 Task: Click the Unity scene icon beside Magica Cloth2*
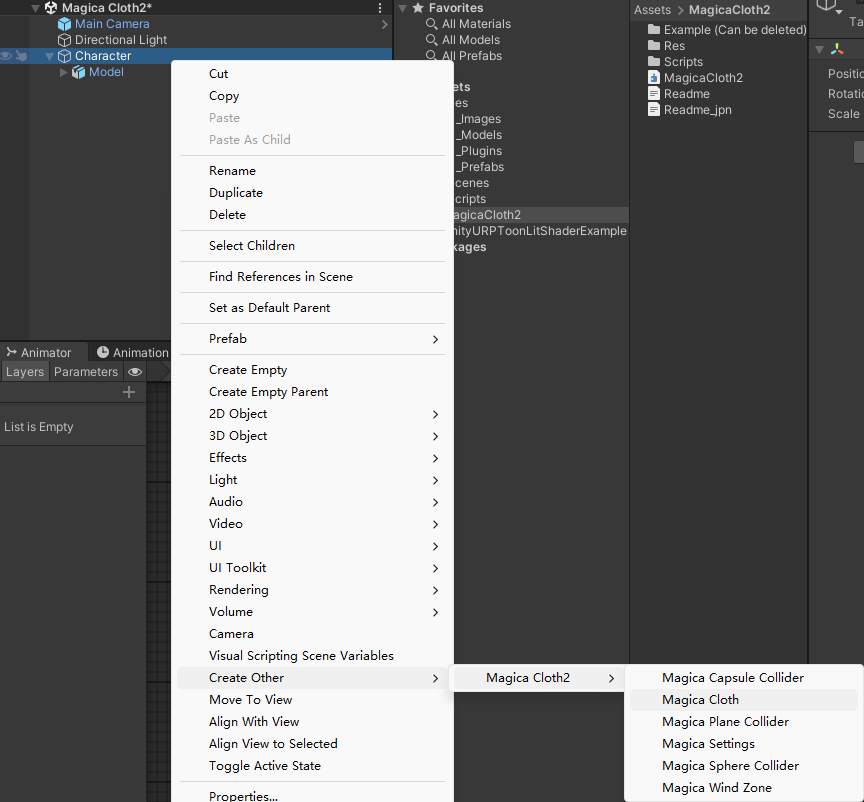[51, 8]
